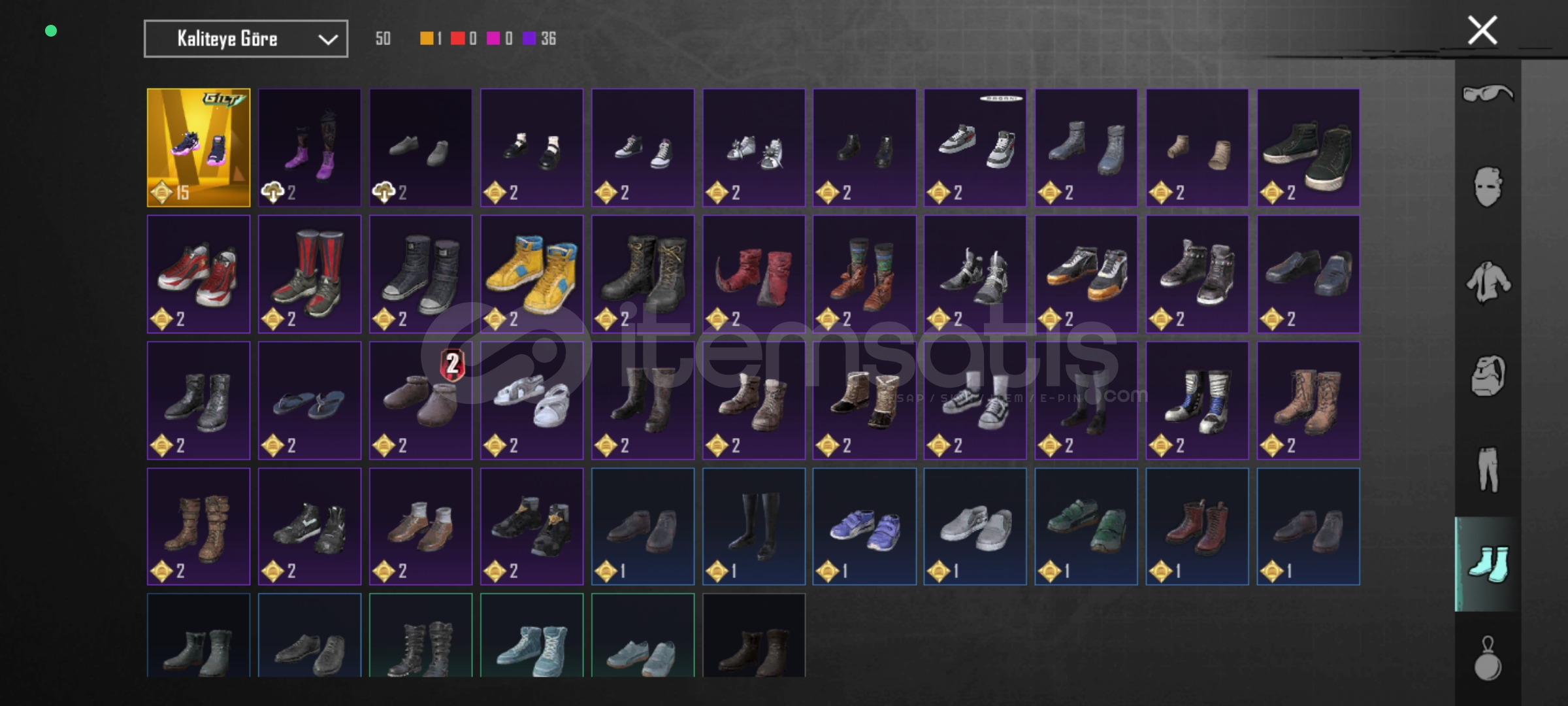Open the pants category icon
The height and width of the screenshot is (706, 1568).
[1488, 469]
